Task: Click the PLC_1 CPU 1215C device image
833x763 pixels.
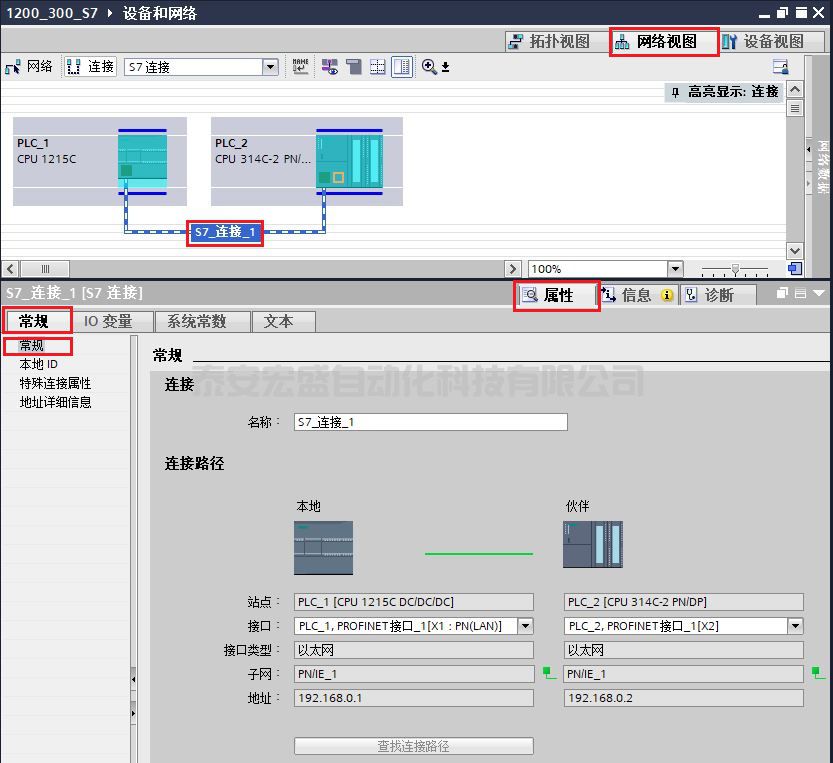Action: (x=142, y=160)
